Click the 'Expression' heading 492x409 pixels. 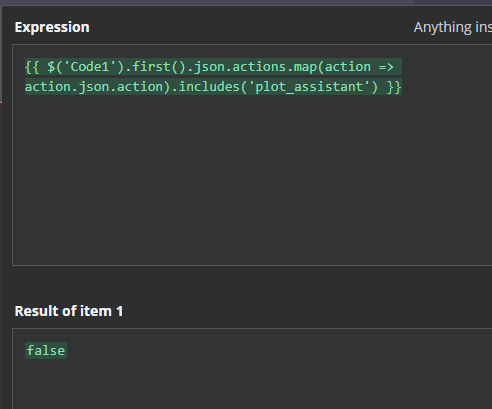click(x=52, y=27)
